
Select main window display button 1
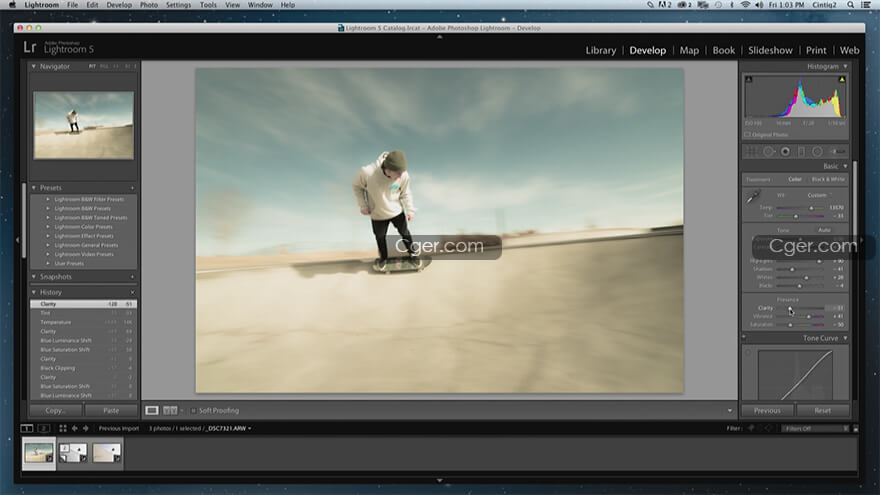point(26,428)
